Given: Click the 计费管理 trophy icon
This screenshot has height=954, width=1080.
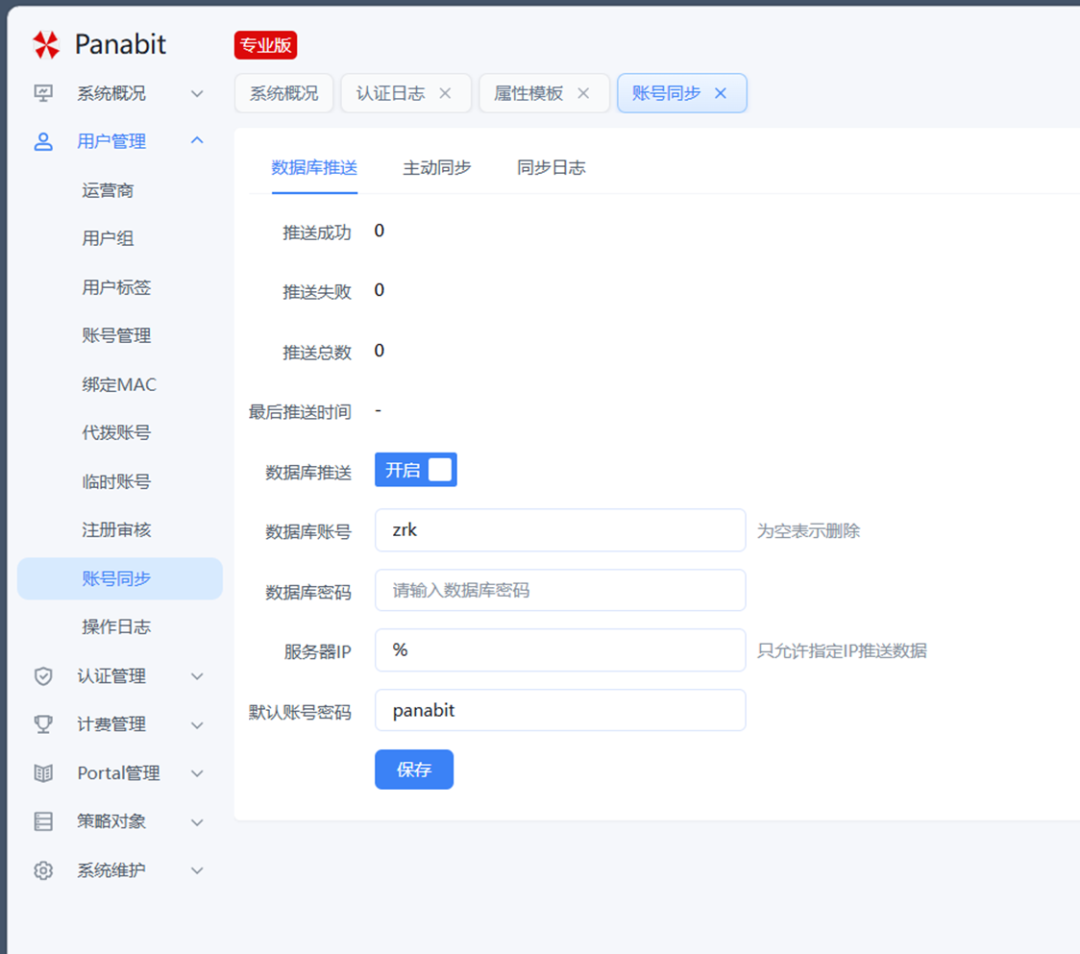Looking at the screenshot, I should coord(43,725).
